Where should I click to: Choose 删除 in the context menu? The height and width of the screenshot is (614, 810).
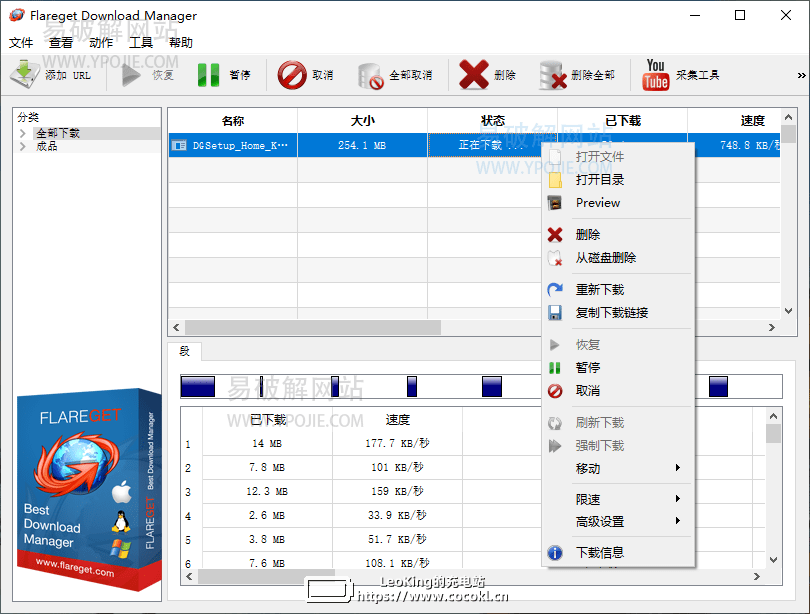(x=588, y=235)
